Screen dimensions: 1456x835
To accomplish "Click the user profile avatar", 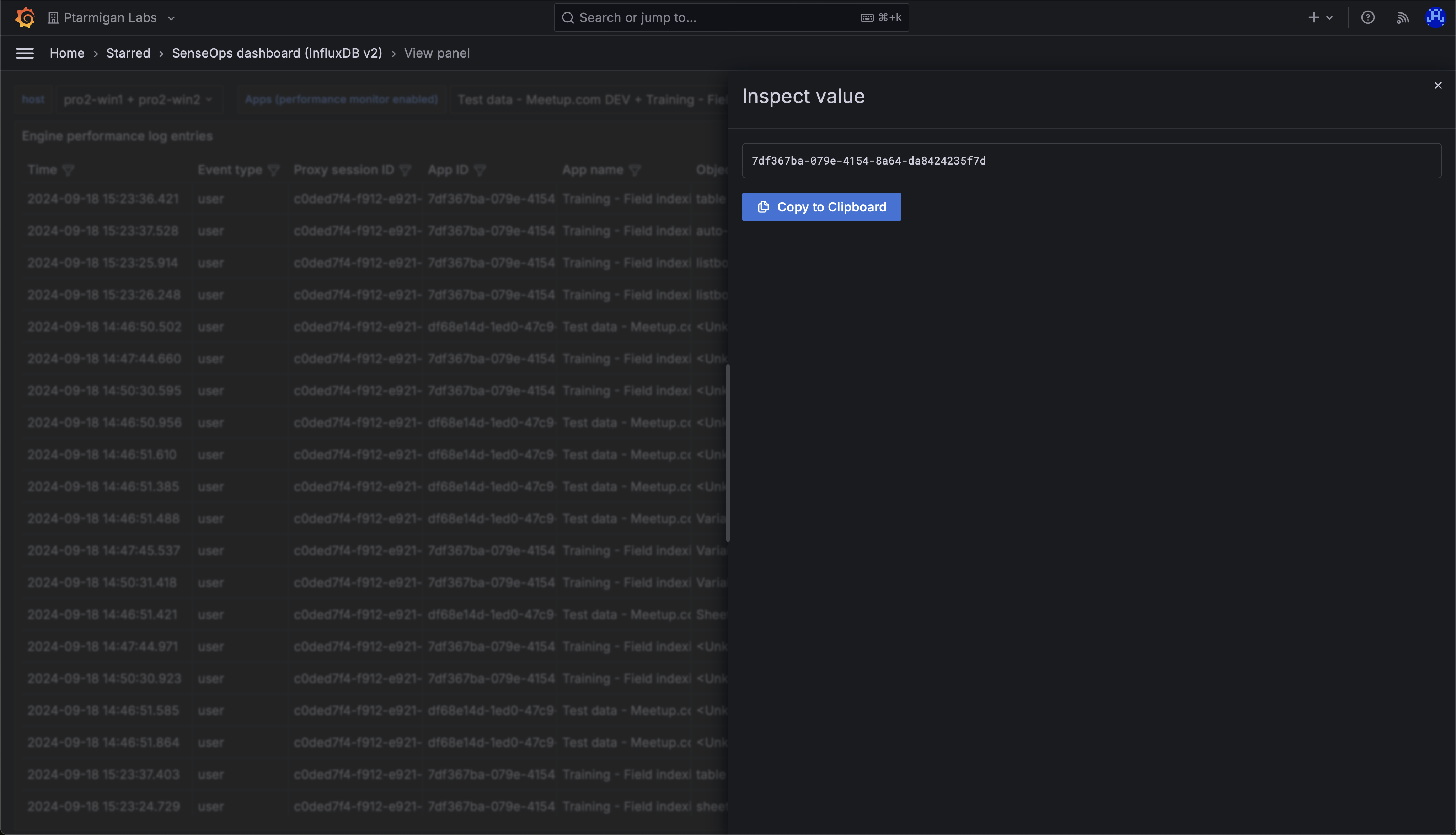I will (1435, 18).
